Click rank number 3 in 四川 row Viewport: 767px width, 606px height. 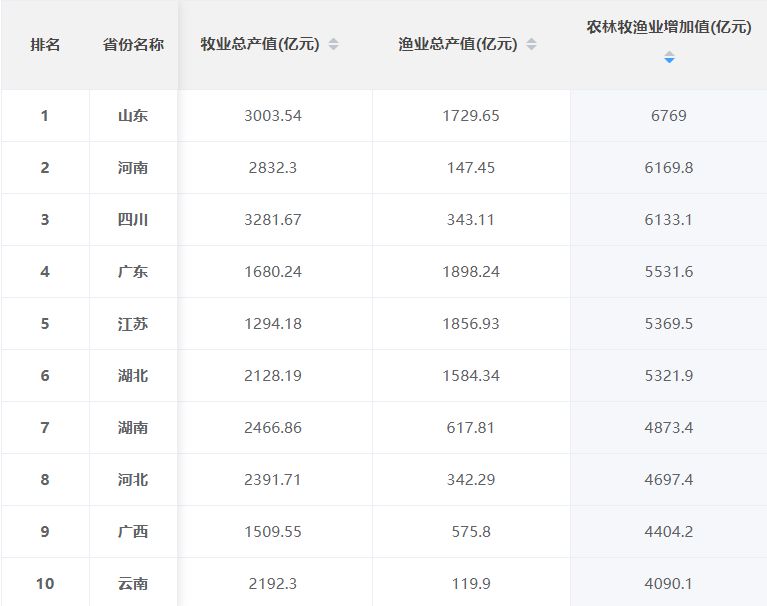pos(45,220)
